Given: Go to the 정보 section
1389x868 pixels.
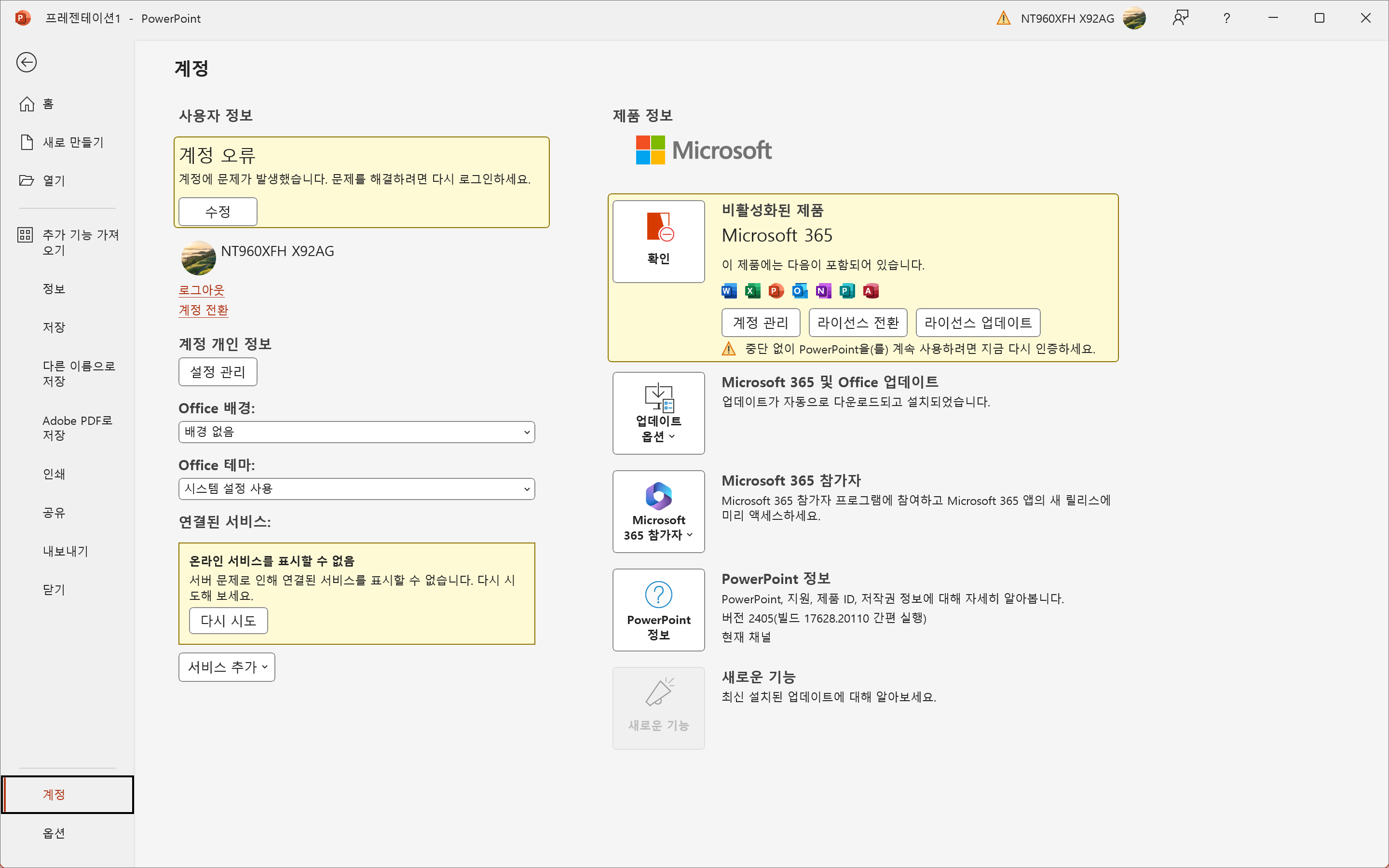Looking at the screenshot, I should point(68,289).
